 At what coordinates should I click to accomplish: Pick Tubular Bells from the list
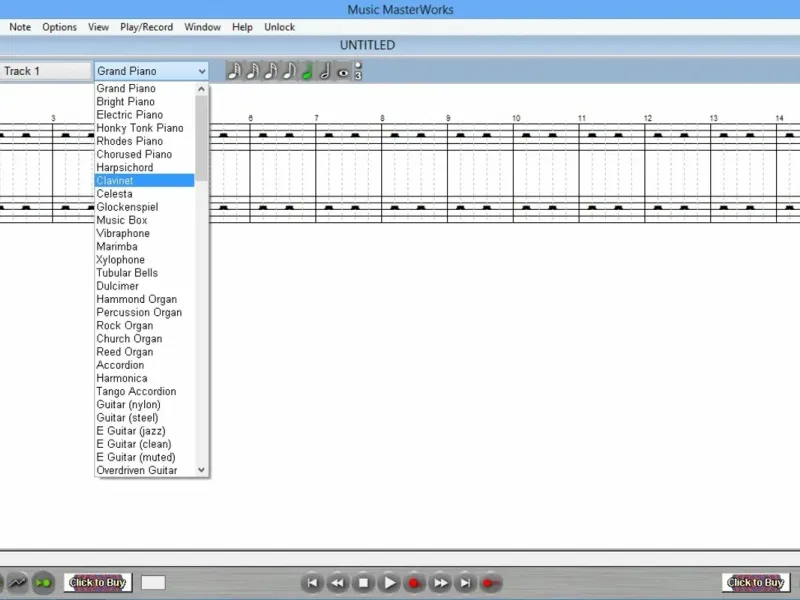pyautogui.click(x=144, y=273)
